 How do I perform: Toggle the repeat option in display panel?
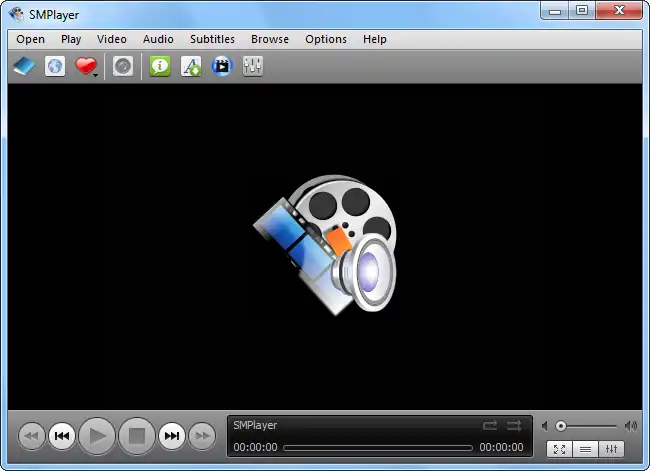point(490,426)
